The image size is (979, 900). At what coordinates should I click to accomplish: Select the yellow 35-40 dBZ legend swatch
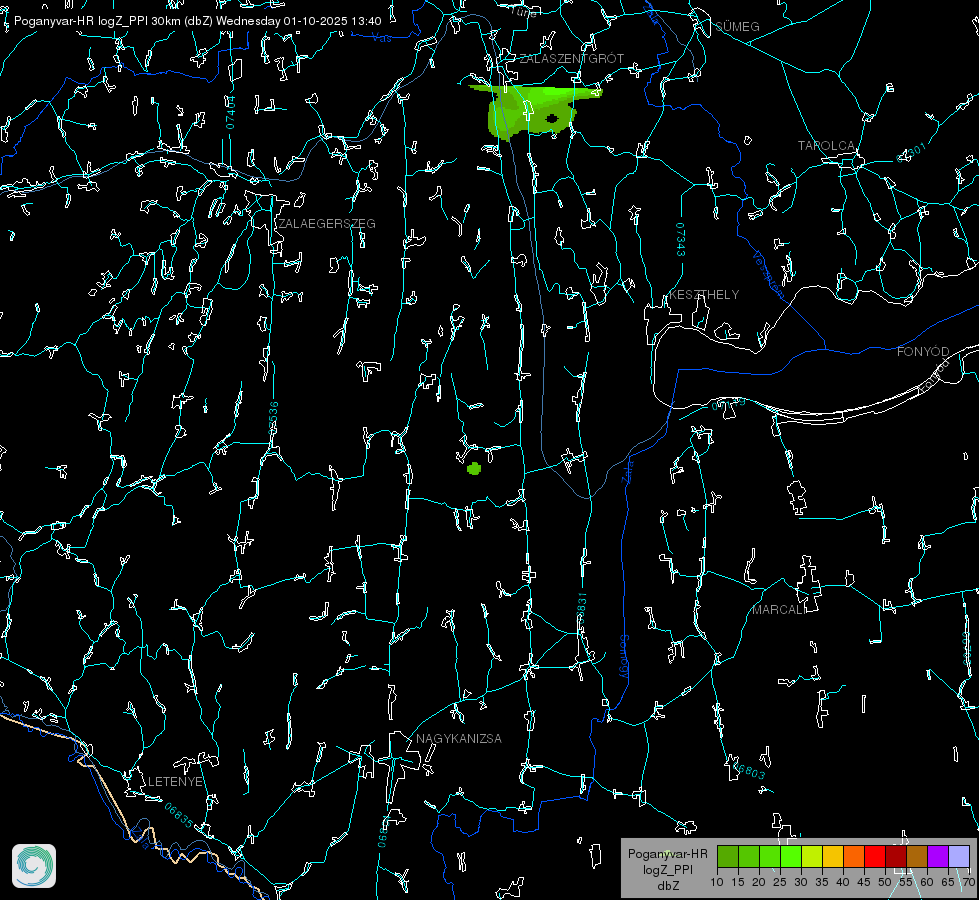(832, 856)
